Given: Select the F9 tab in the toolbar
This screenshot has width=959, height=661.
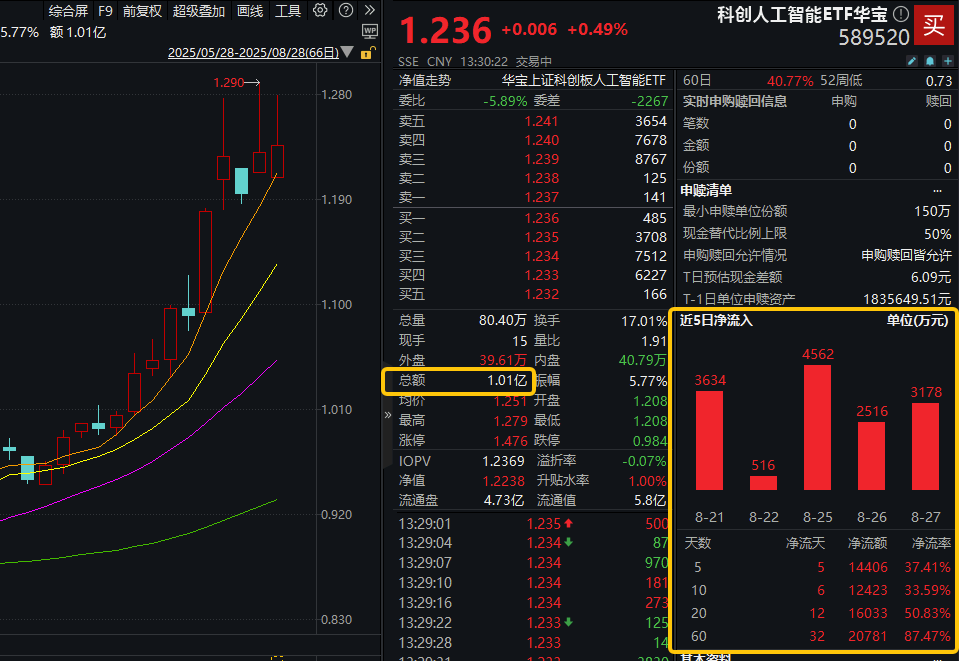Looking at the screenshot, I should pyautogui.click(x=105, y=11).
